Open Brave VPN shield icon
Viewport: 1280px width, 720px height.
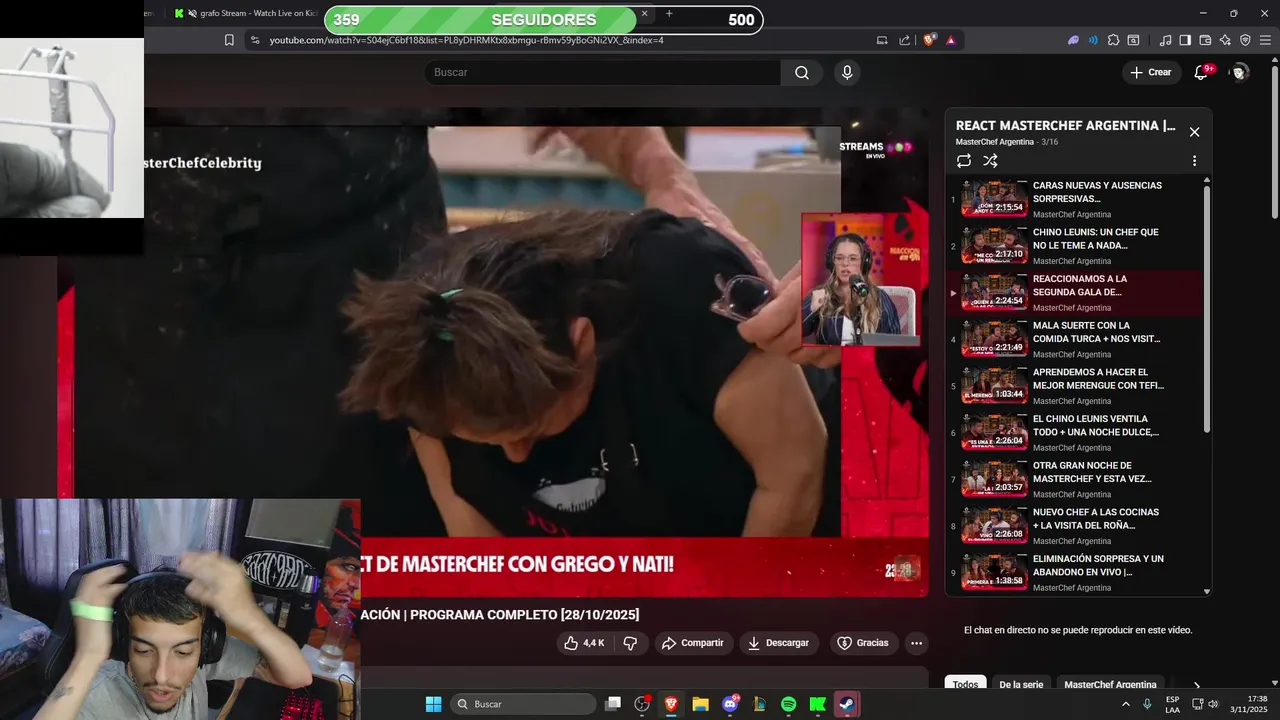pos(1245,40)
